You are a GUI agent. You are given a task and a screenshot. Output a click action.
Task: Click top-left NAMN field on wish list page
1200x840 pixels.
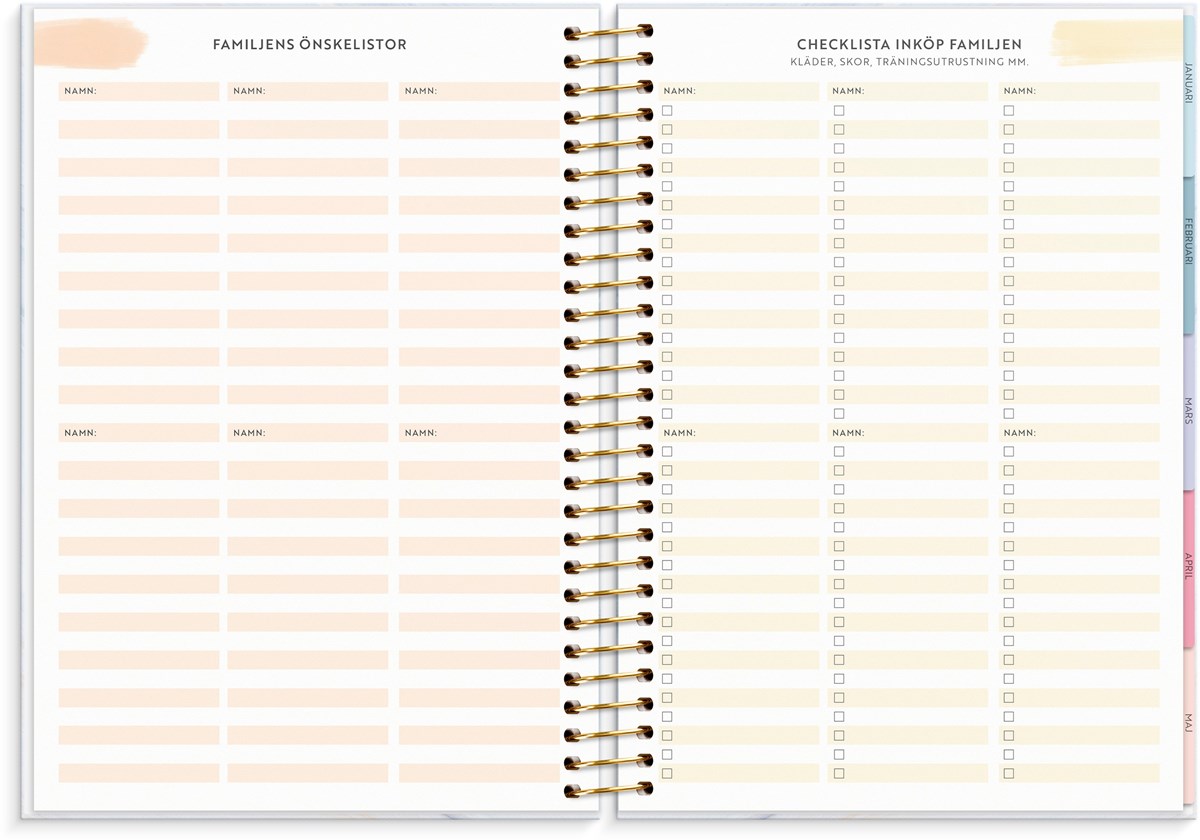[x=139, y=91]
